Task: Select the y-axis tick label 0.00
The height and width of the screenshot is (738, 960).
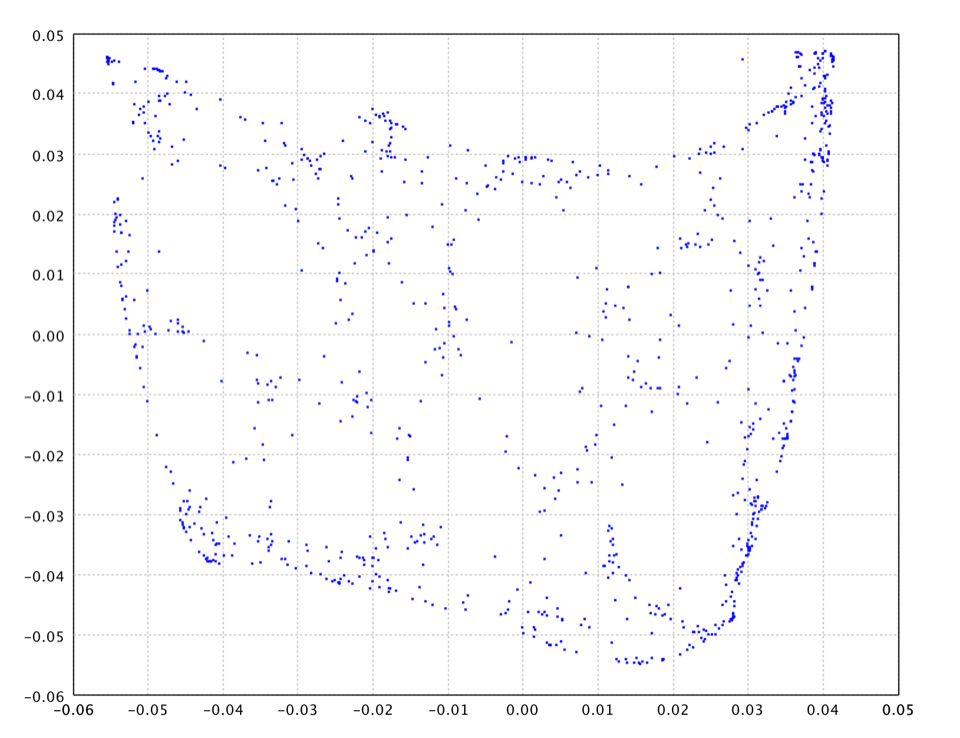Action: point(48,336)
